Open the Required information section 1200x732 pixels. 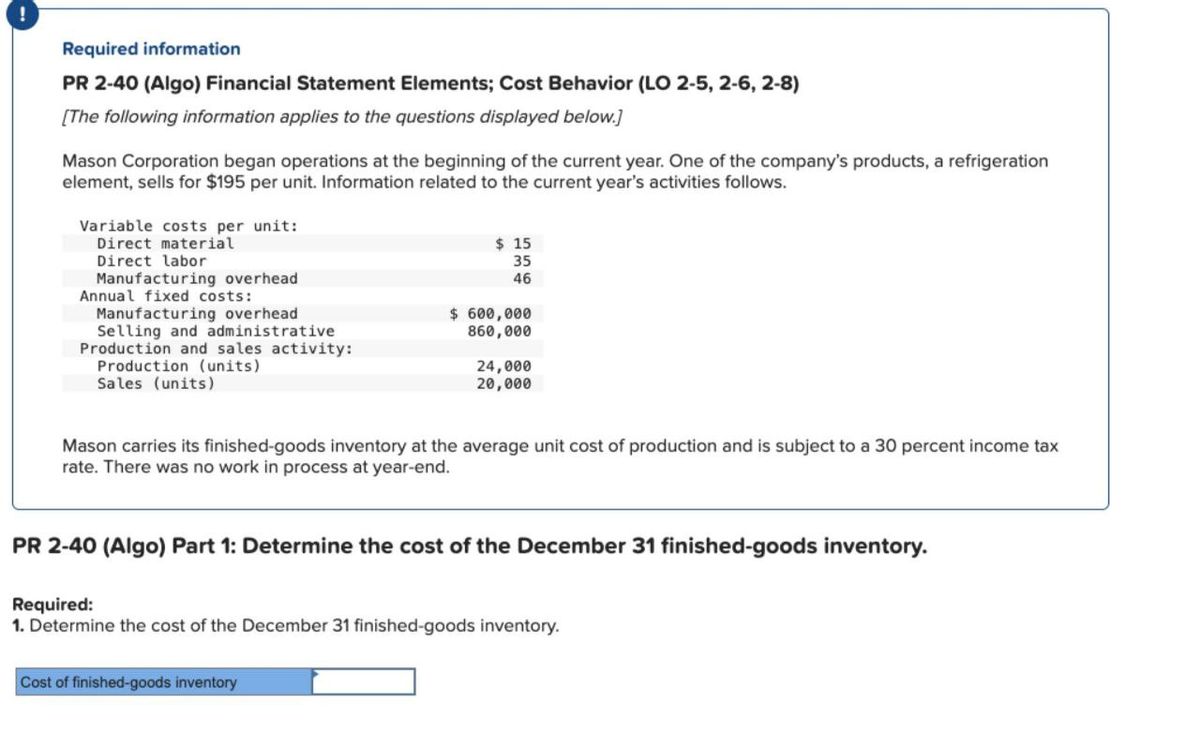[150, 48]
